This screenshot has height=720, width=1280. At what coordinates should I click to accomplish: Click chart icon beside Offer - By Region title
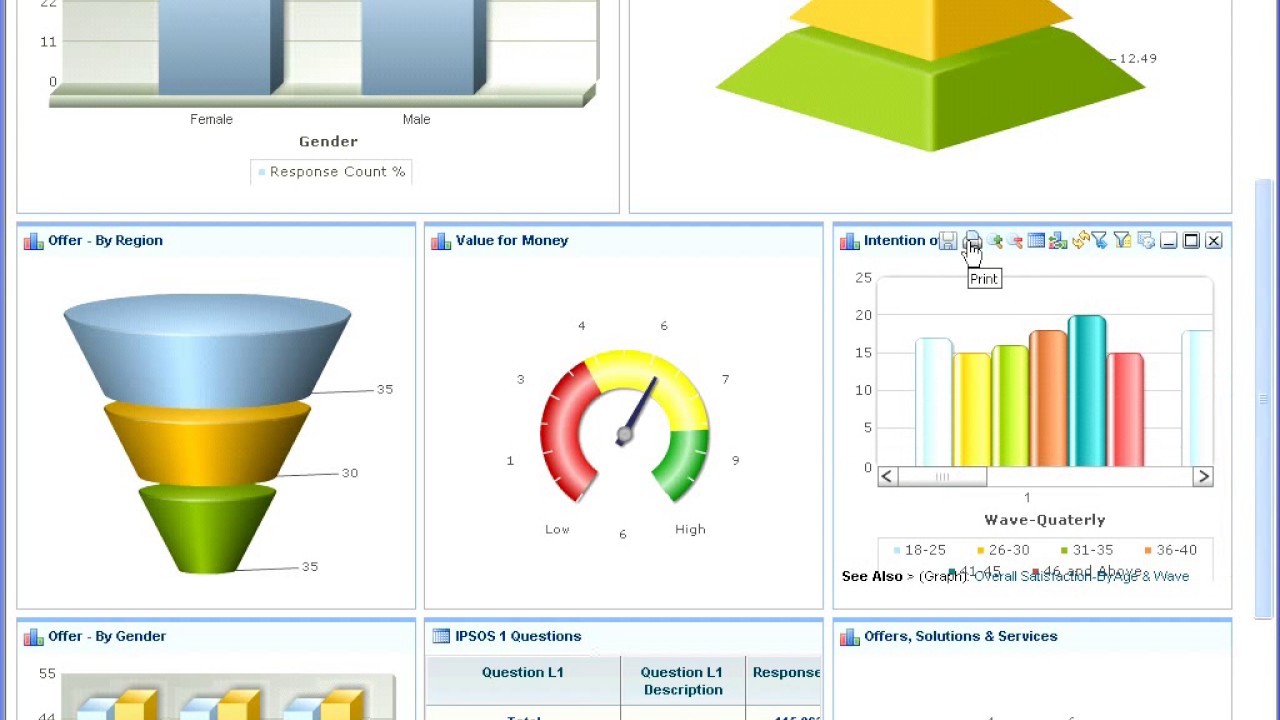pos(34,241)
